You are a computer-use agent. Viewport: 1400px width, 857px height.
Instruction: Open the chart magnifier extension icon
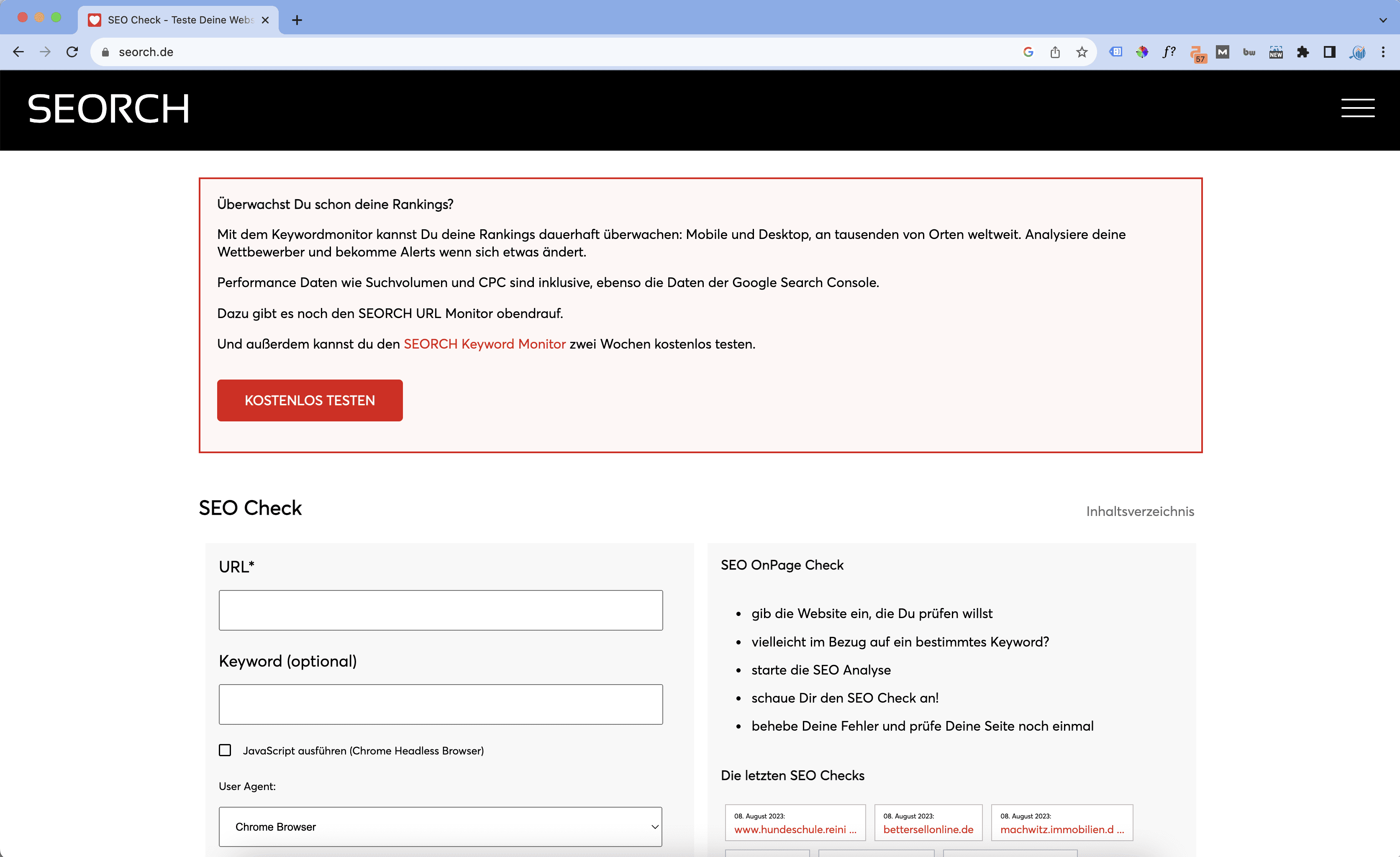[1357, 52]
